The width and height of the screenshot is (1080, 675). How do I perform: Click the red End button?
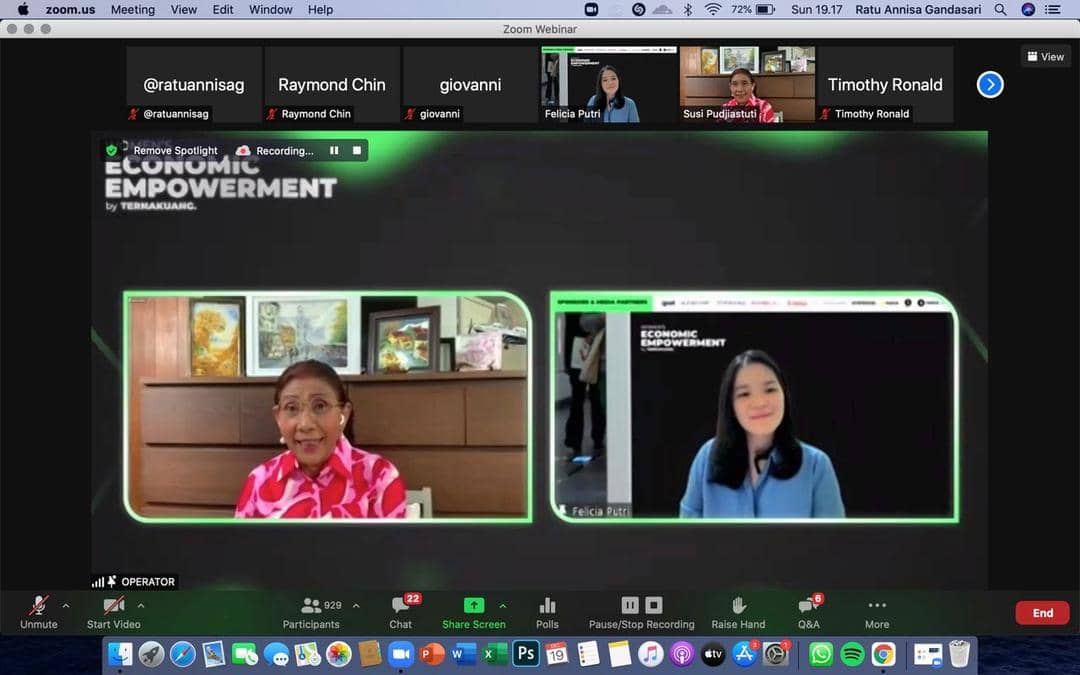click(x=1042, y=613)
